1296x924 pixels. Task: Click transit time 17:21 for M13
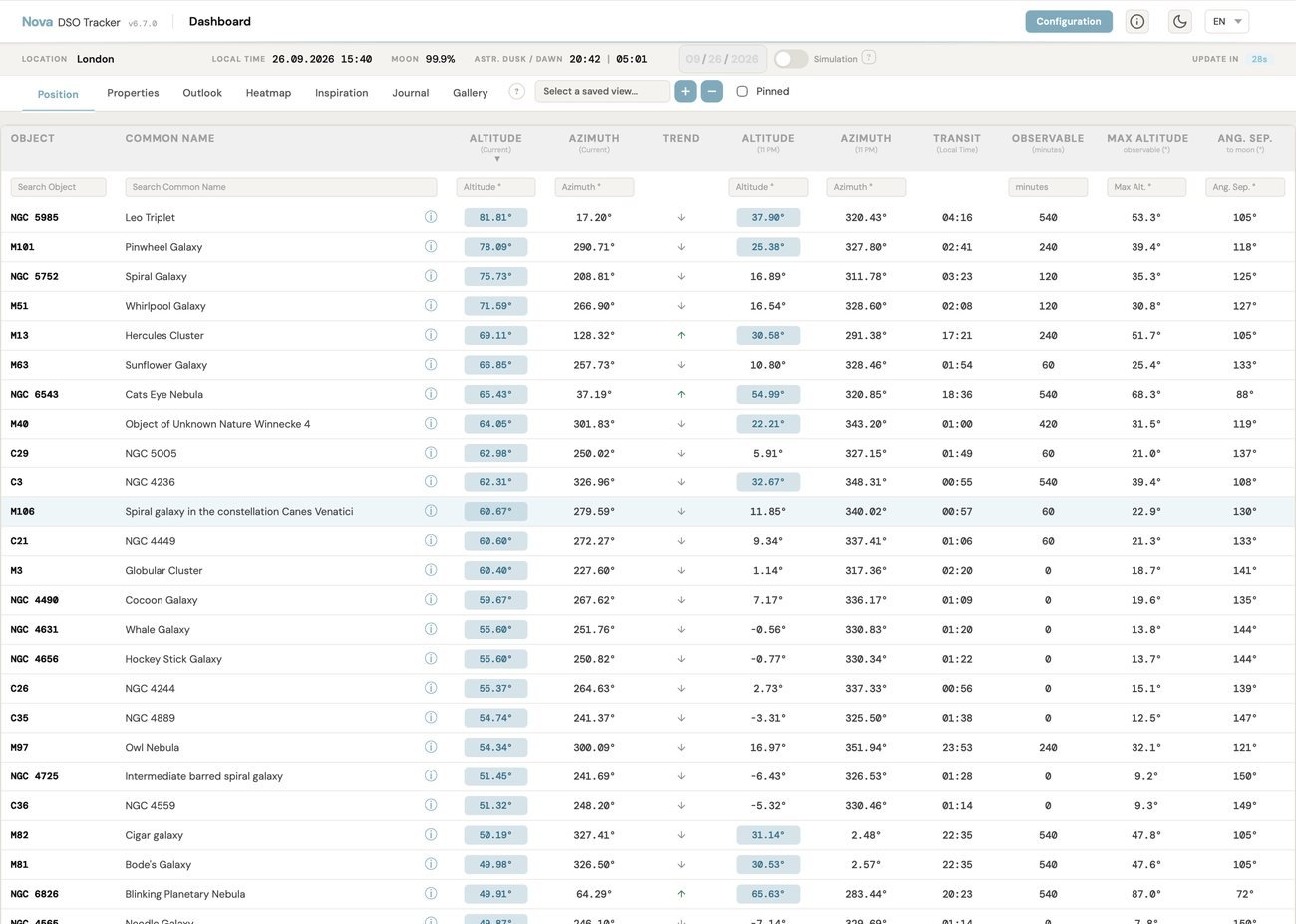(x=957, y=335)
